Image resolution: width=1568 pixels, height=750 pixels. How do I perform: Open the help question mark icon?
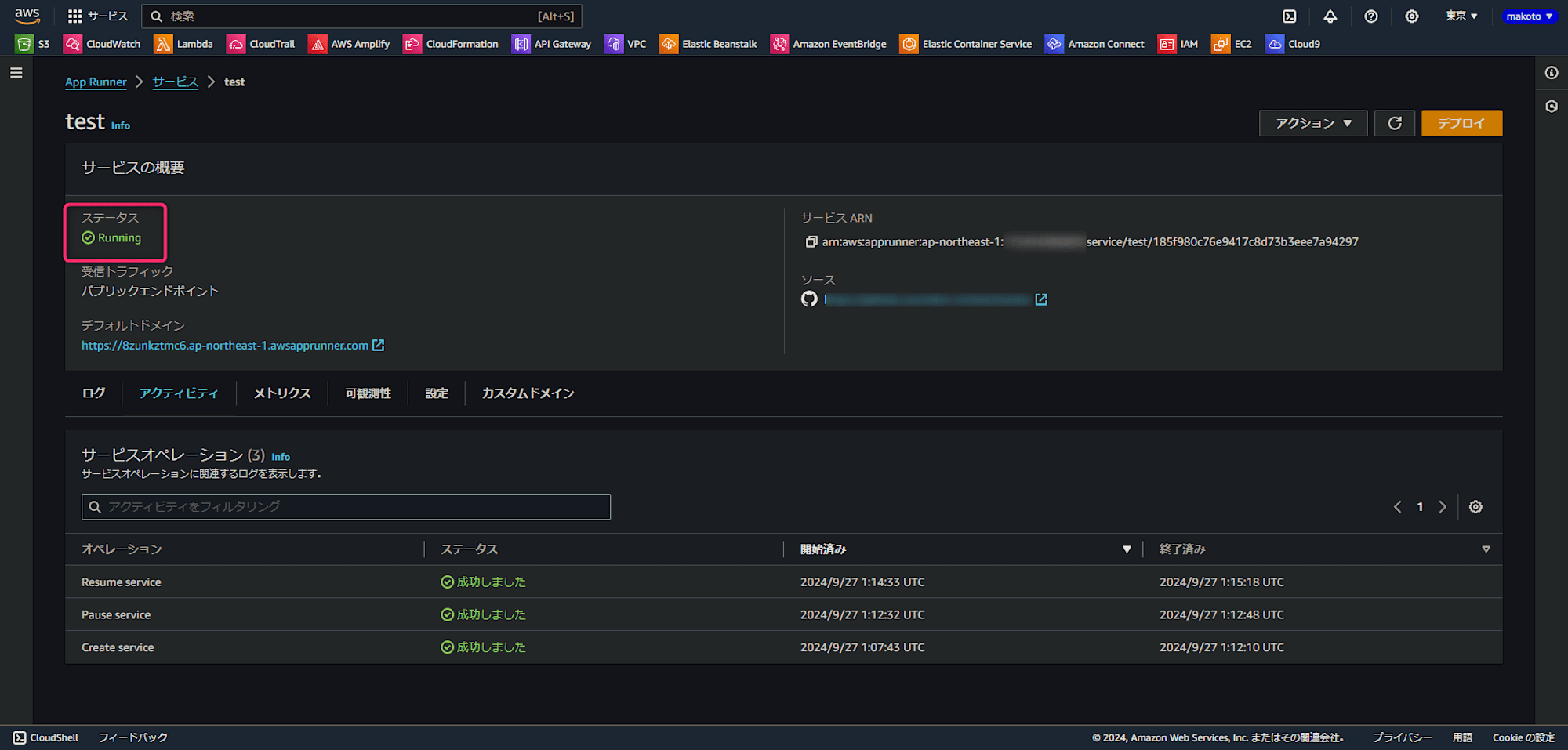coord(1371,16)
